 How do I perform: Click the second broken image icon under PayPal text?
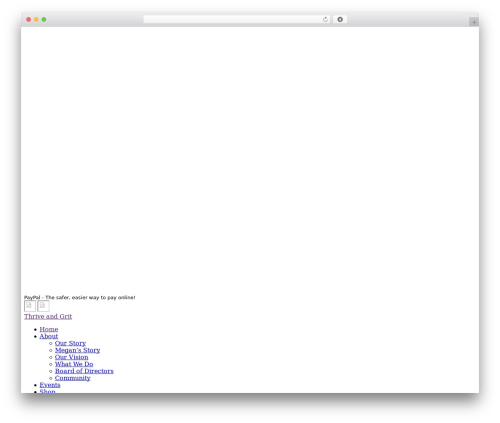click(x=43, y=306)
